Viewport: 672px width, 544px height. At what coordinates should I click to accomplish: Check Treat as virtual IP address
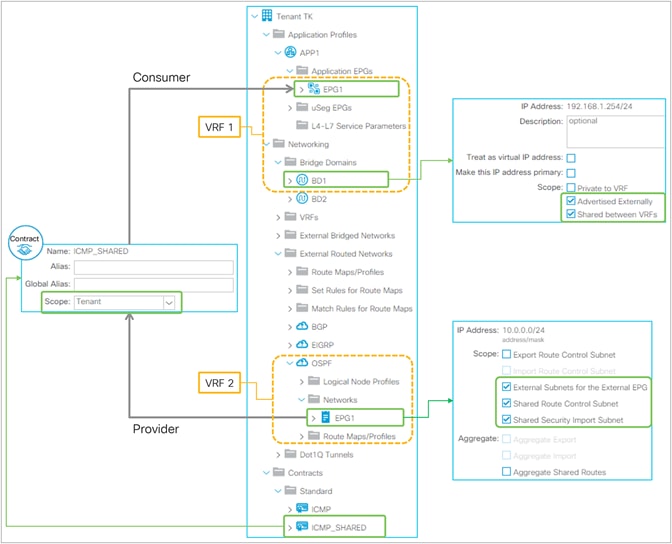[571, 158]
